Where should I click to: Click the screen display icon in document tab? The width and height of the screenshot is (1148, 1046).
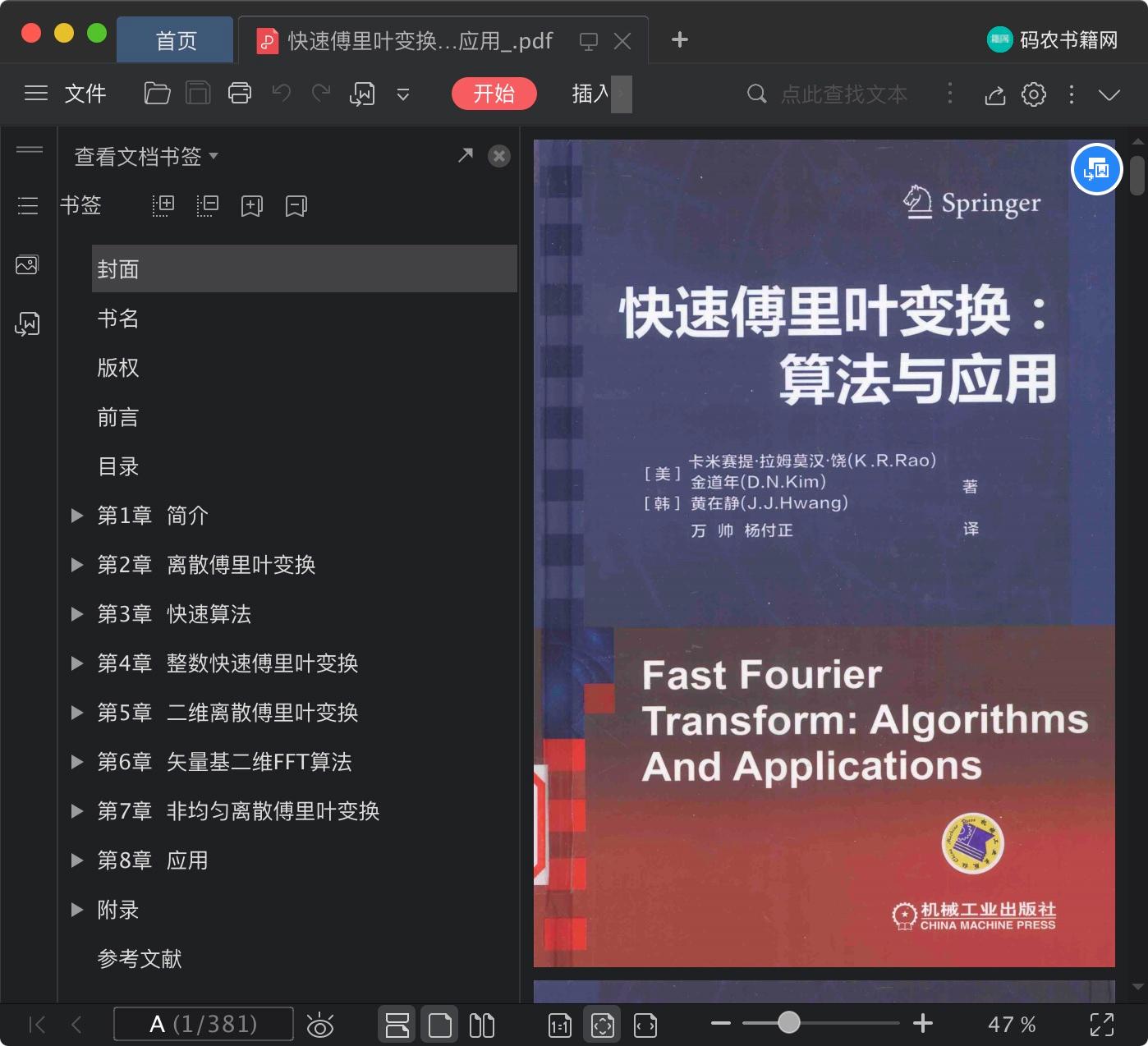[589, 41]
